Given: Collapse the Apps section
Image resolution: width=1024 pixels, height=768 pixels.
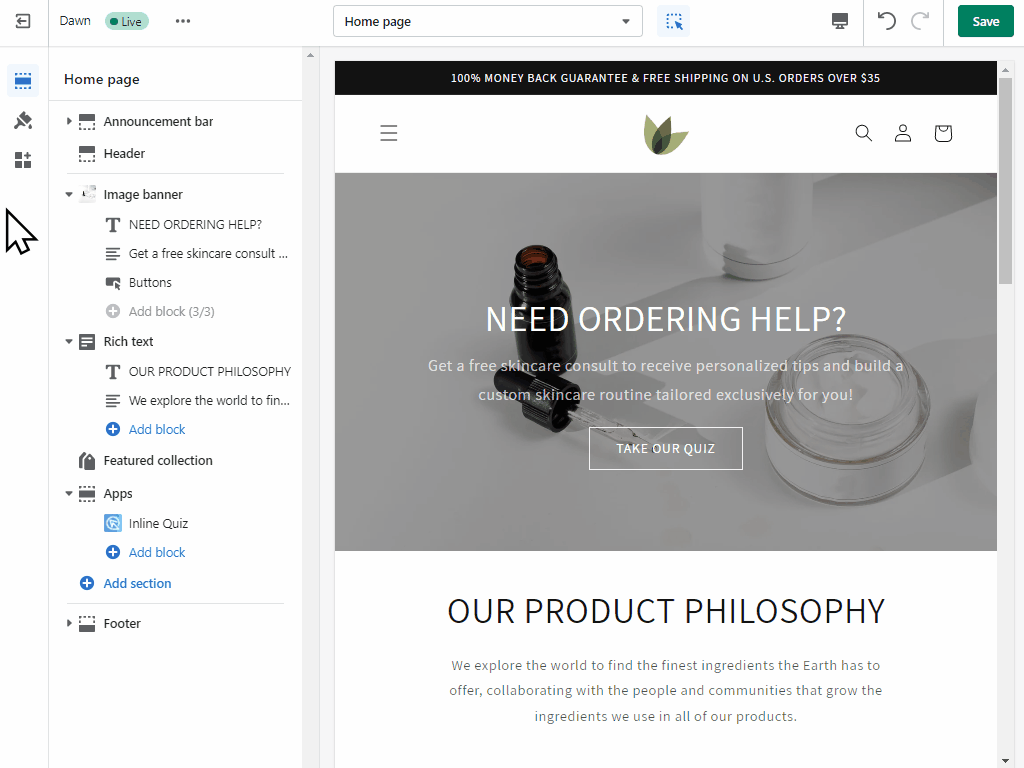Looking at the screenshot, I should (x=69, y=494).
